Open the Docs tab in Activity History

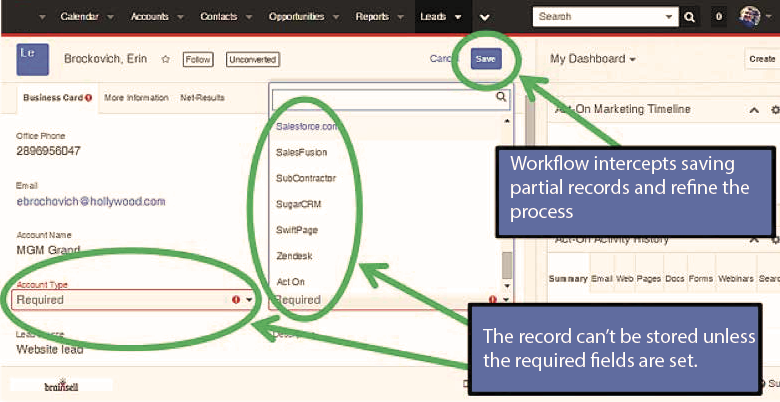coord(675,279)
